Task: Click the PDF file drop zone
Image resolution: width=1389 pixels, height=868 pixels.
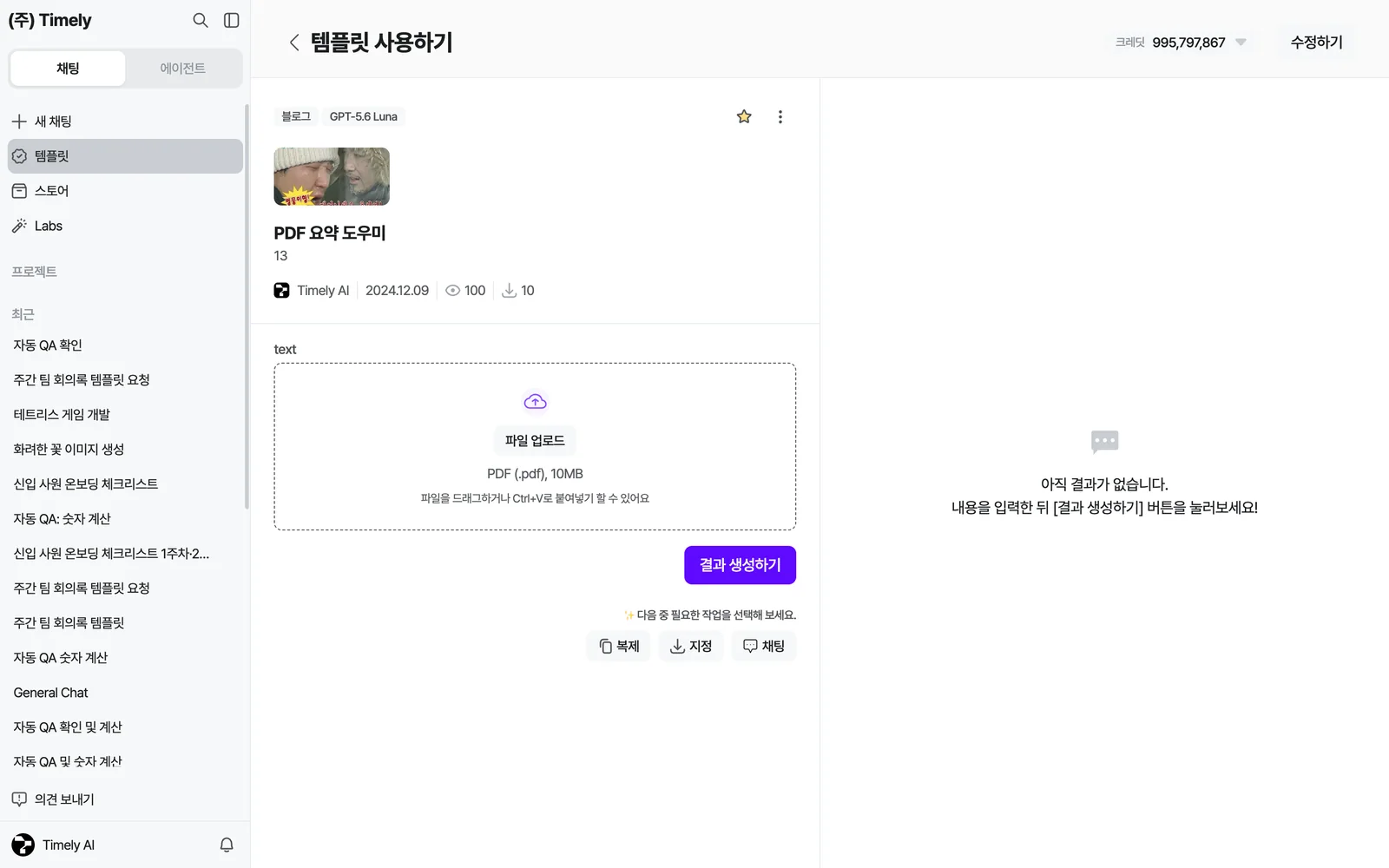Action: click(535, 446)
